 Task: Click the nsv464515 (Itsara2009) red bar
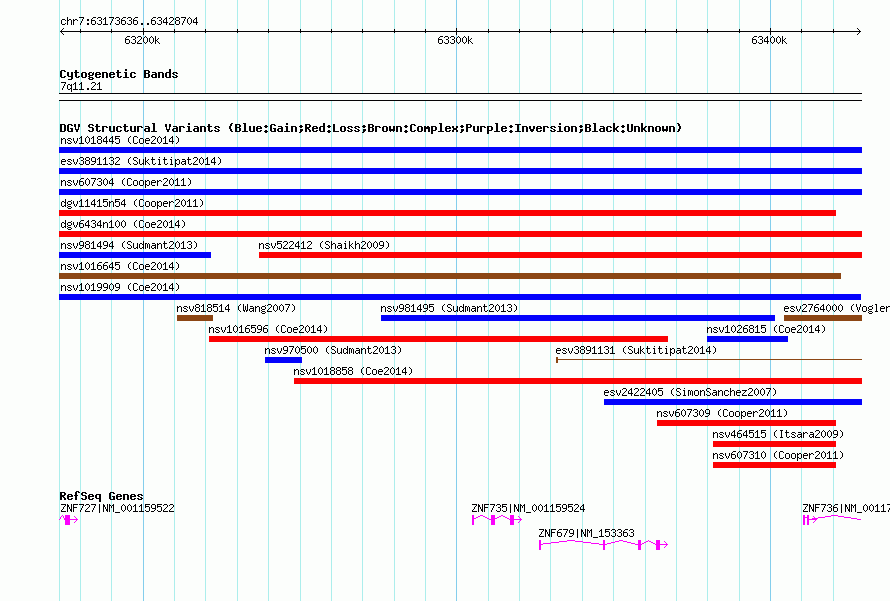pyautogui.click(x=774, y=444)
